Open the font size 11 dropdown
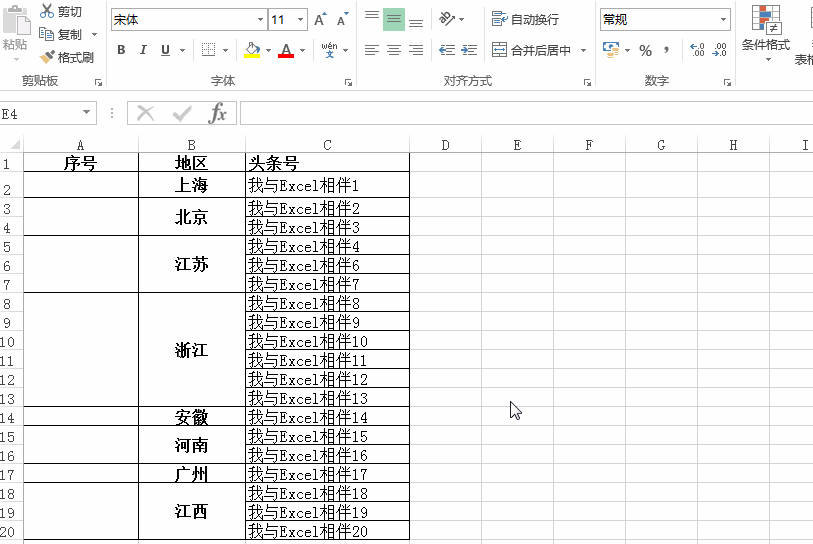 coord(300,20)
